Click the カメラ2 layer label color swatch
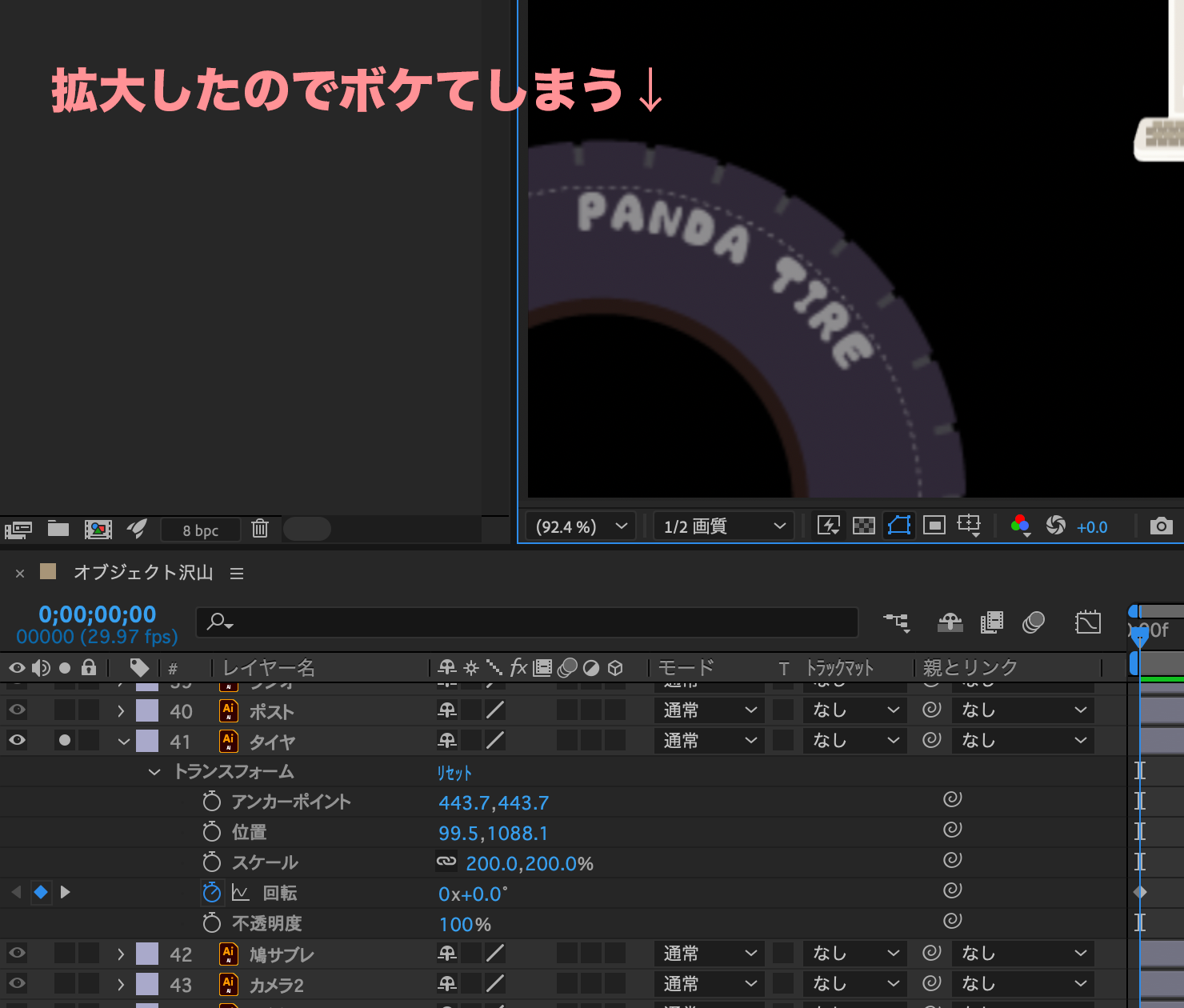Image resolution: width=1184 pixels, height=1008 pixels. coord(147,984)
